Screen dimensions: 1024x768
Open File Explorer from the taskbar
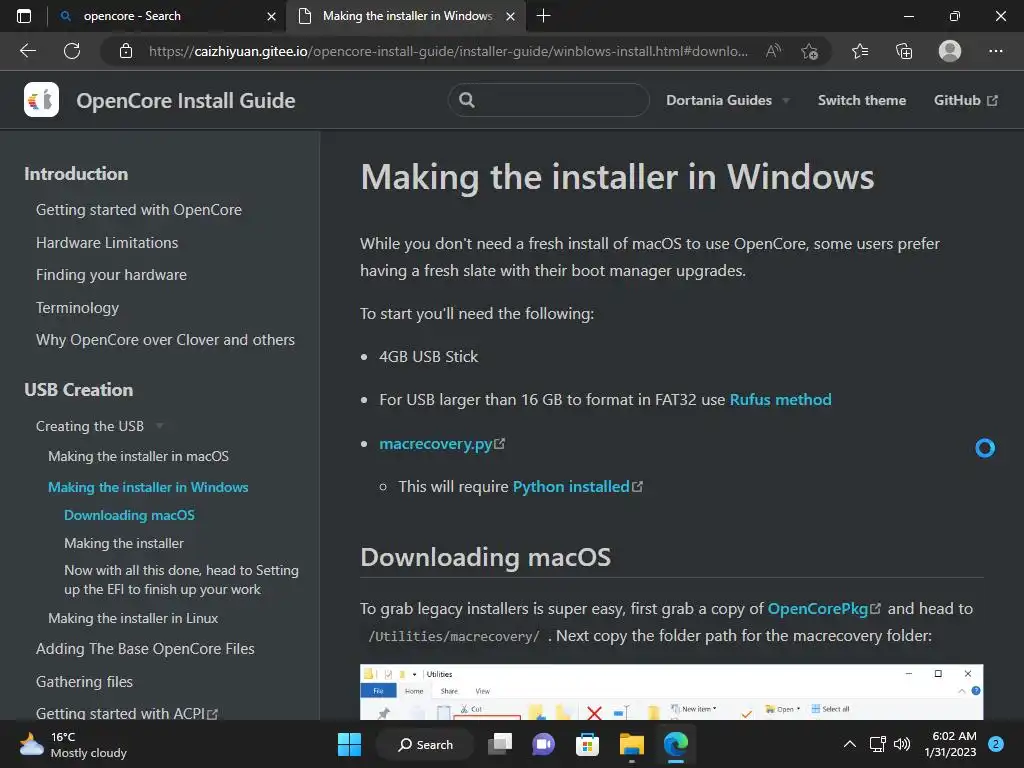click(632, 744)
